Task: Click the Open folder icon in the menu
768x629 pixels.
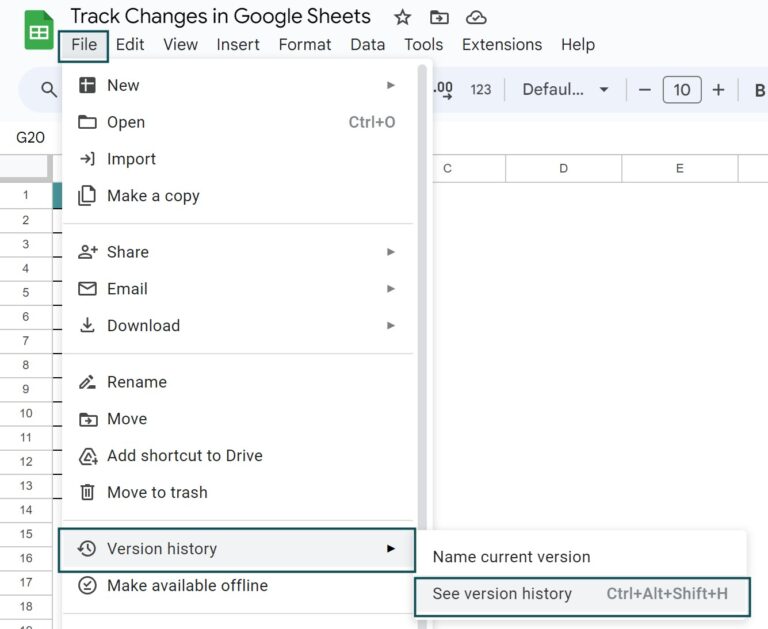Action: click(87, 121)
